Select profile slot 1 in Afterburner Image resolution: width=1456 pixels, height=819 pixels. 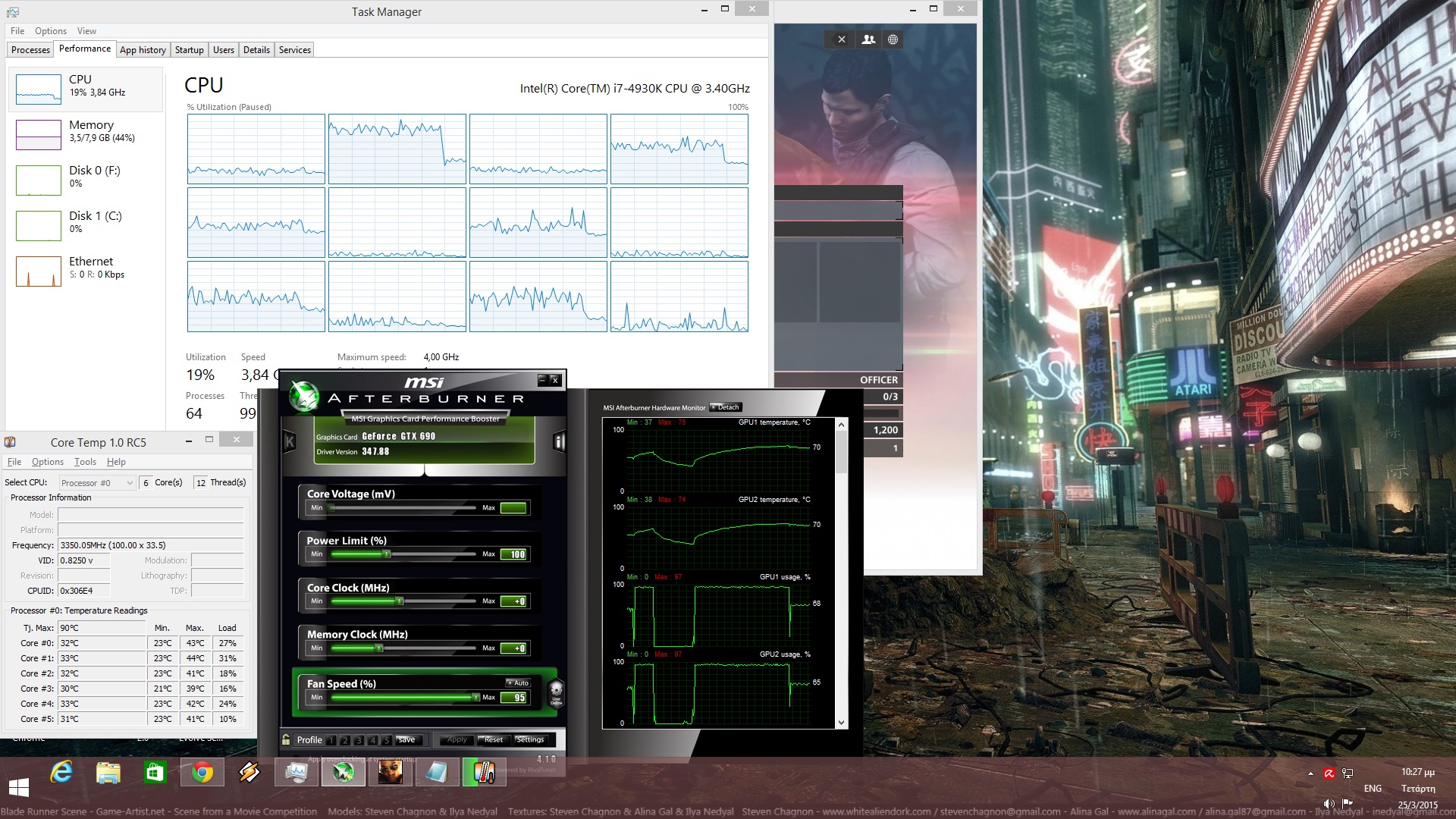[331, 740]
